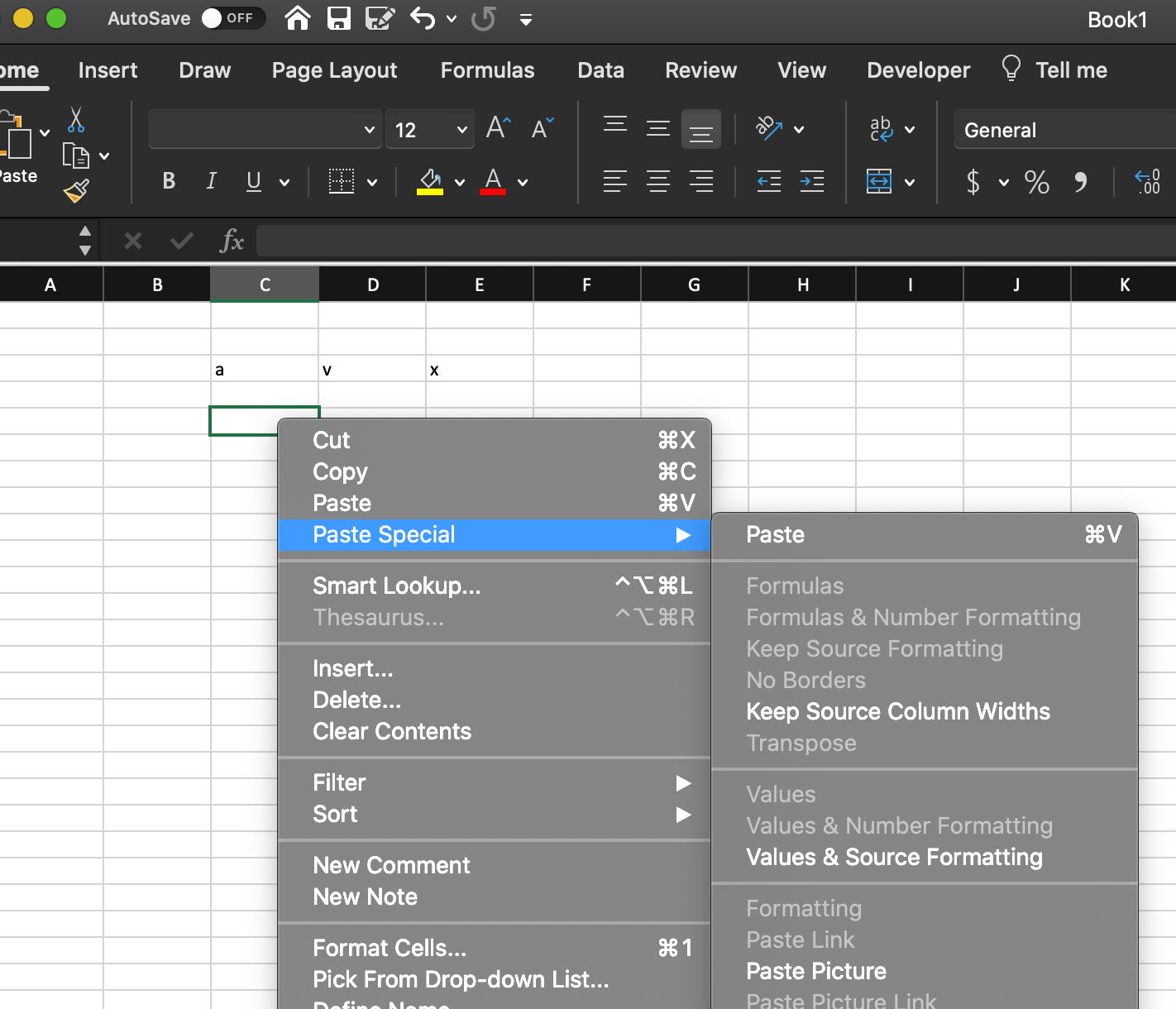This screenshot has width=1176, height=1009.
Task: Open the General number format dropdown
Action: [x=1065, y=129]
